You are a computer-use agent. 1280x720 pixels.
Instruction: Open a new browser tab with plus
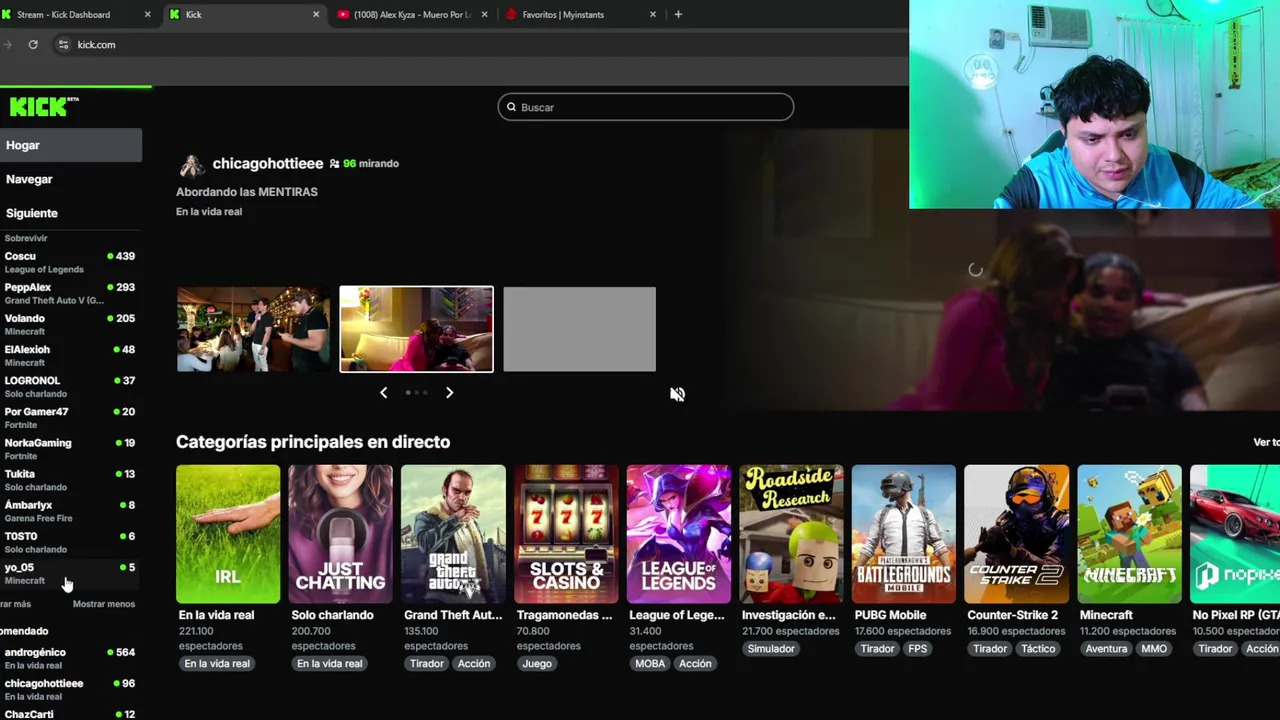[678, 14]
